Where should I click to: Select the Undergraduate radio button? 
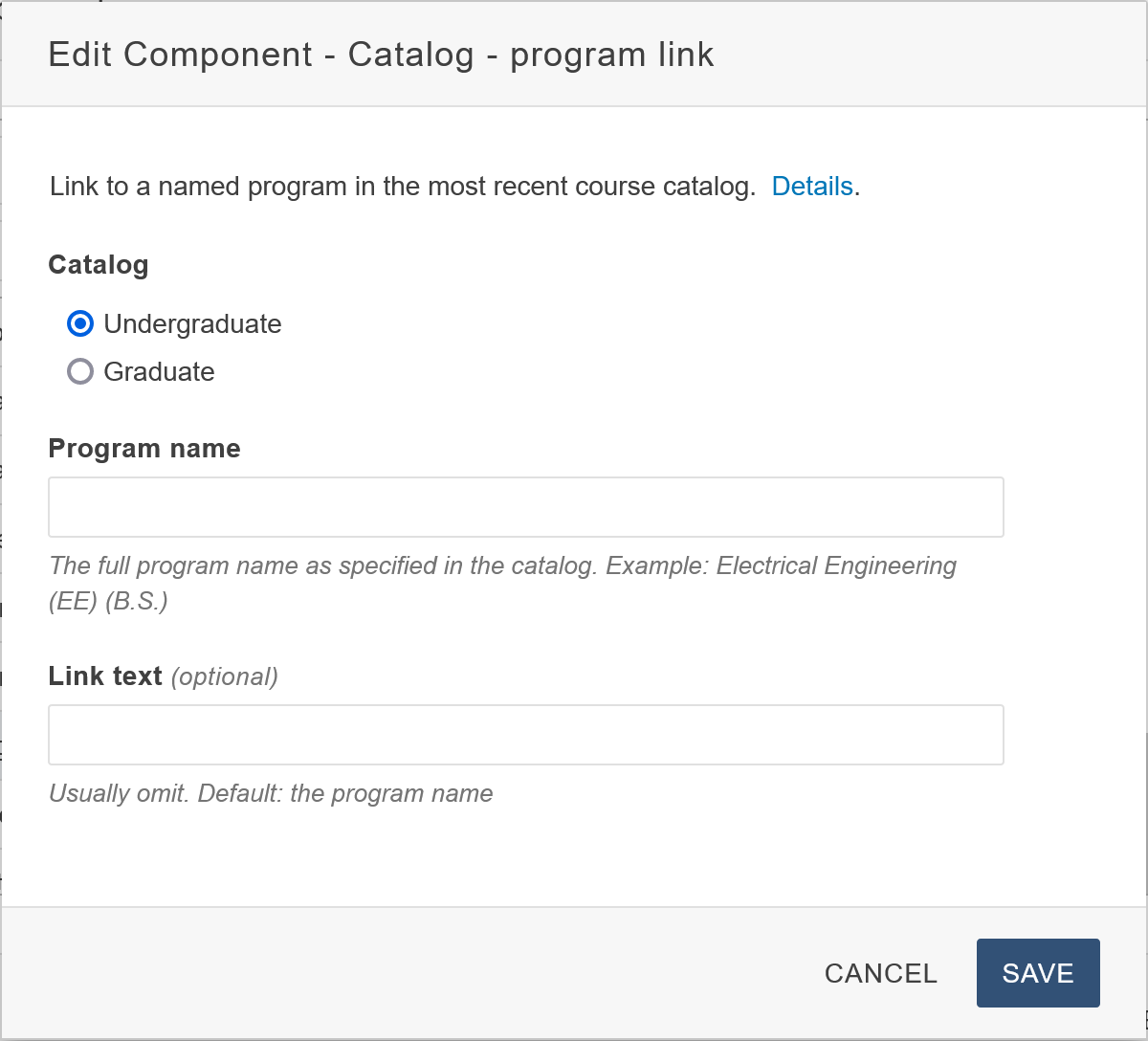[80, 324]
